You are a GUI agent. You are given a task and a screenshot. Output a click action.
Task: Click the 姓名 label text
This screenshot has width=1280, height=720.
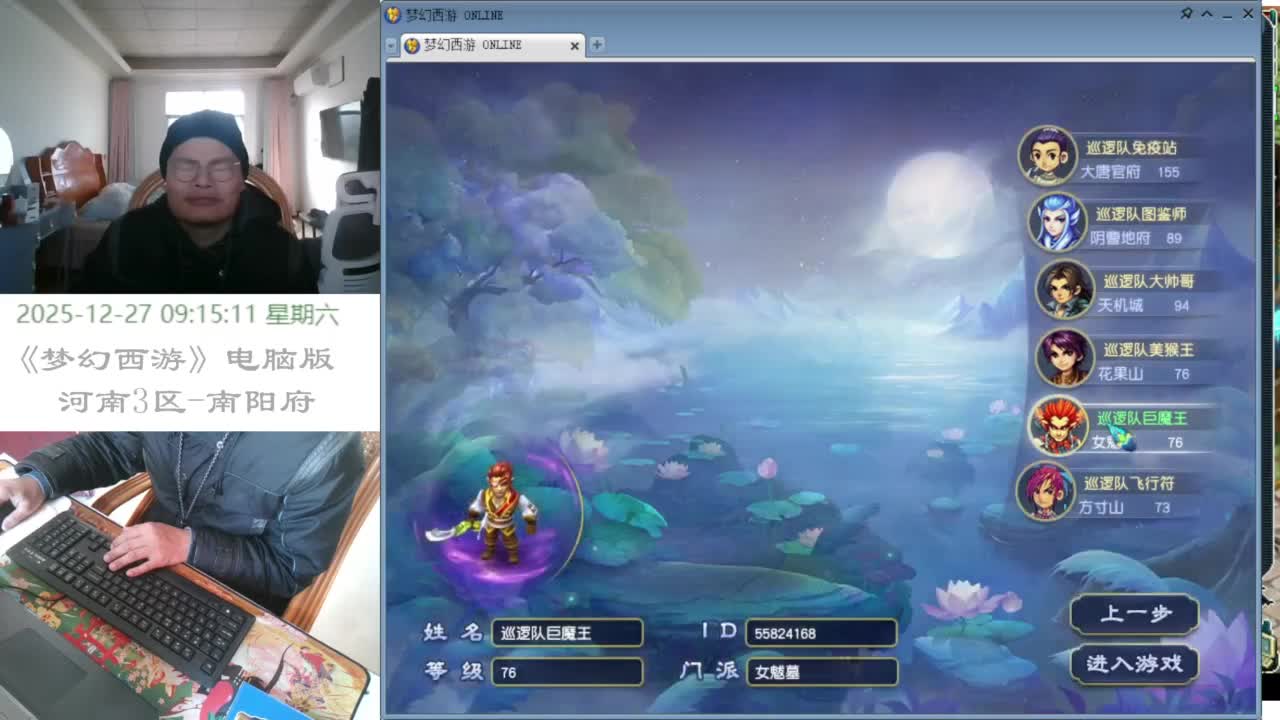(453, 632)
